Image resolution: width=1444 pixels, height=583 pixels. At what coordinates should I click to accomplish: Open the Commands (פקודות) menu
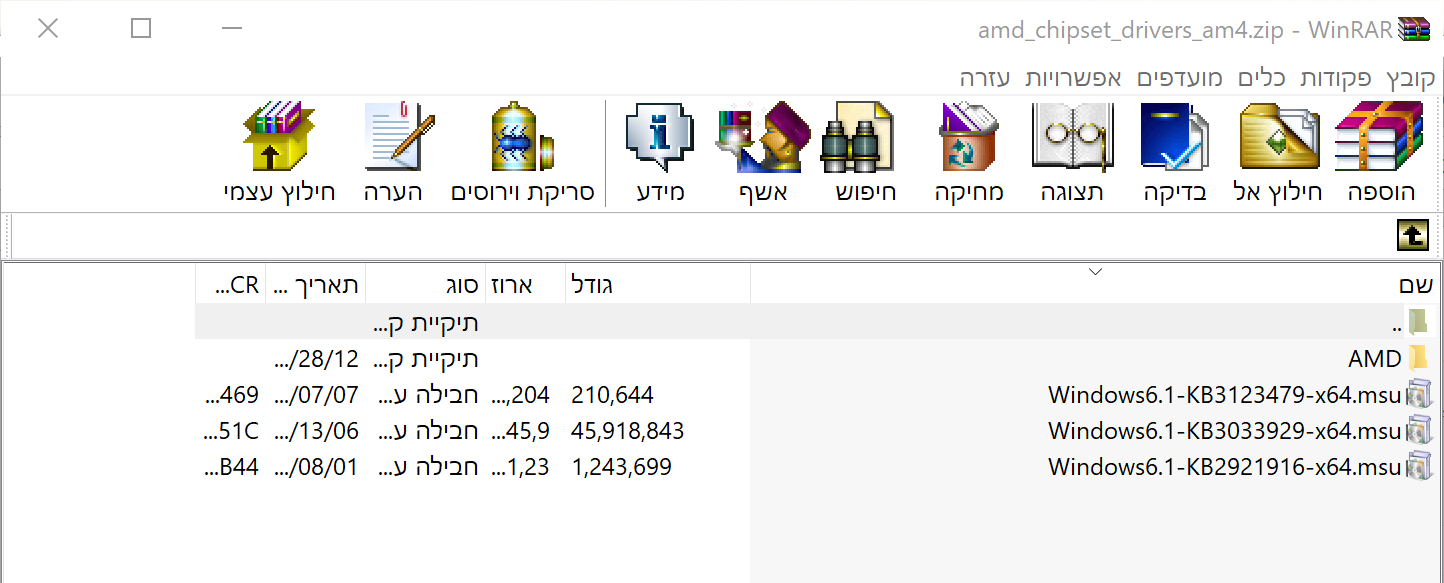pos(1335,78)
